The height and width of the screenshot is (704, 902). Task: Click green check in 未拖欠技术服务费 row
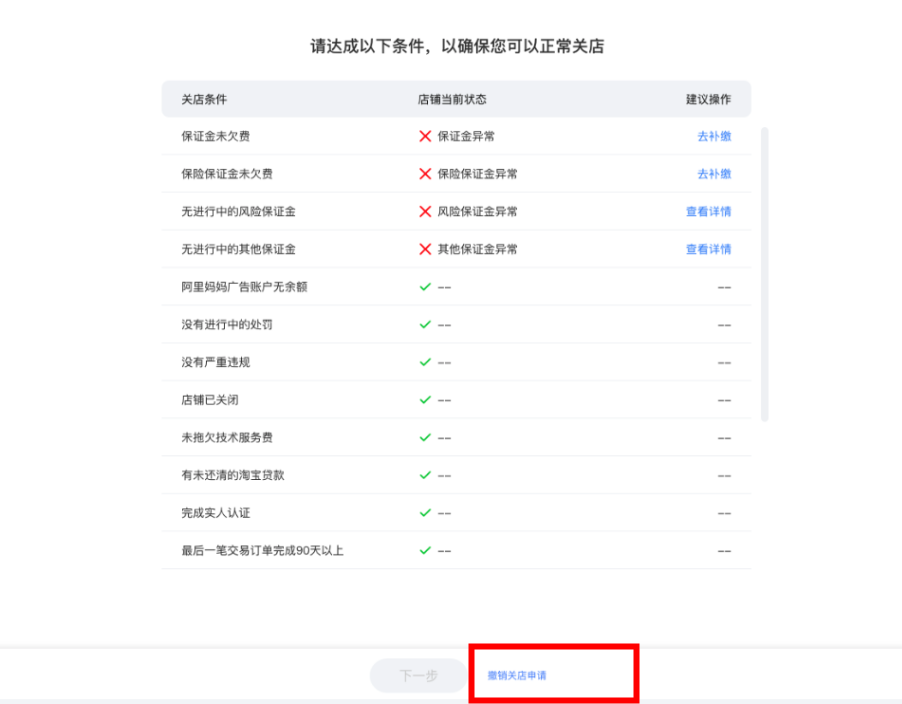(425, 438)
